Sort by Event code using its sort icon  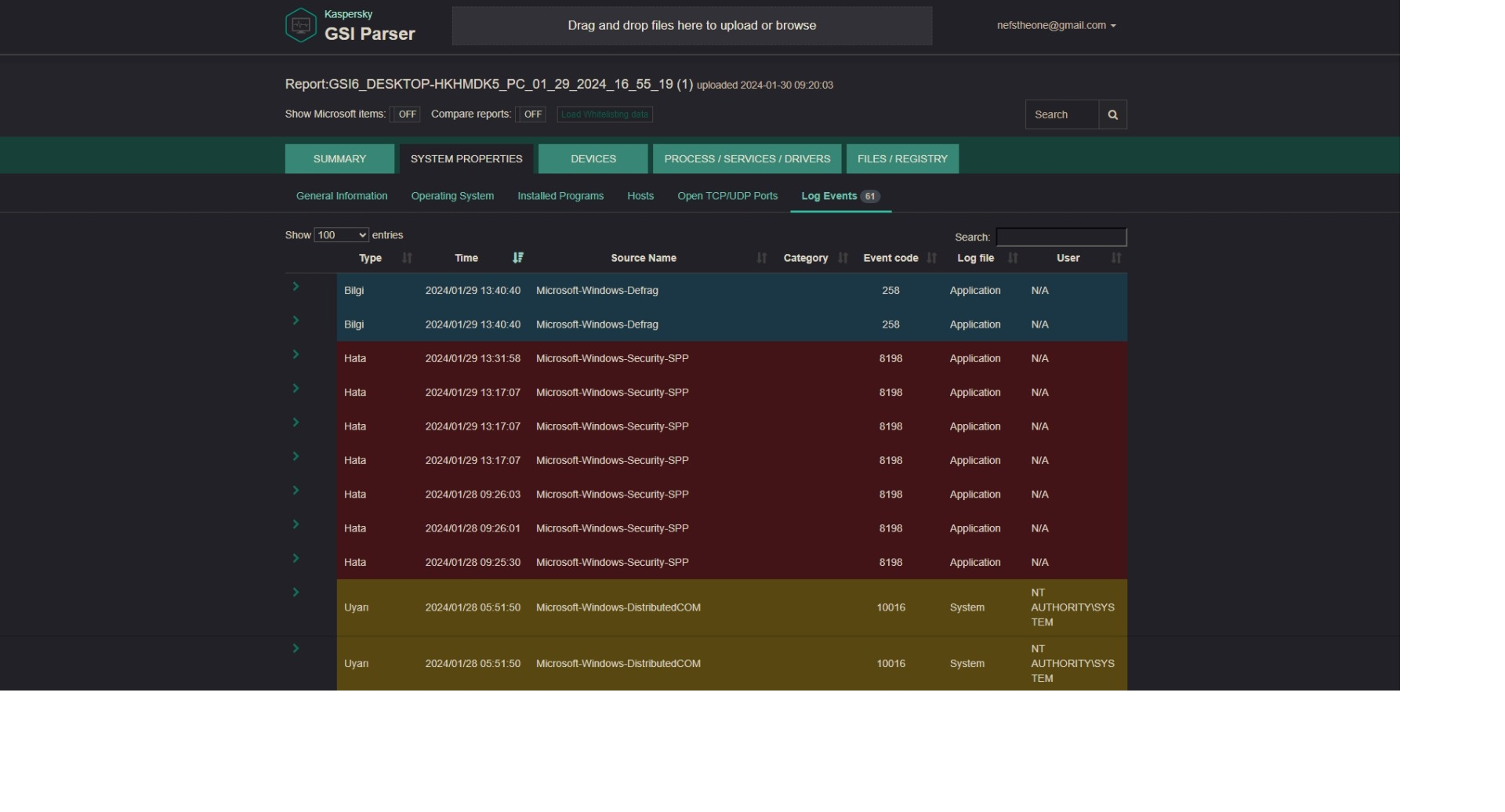932,258
